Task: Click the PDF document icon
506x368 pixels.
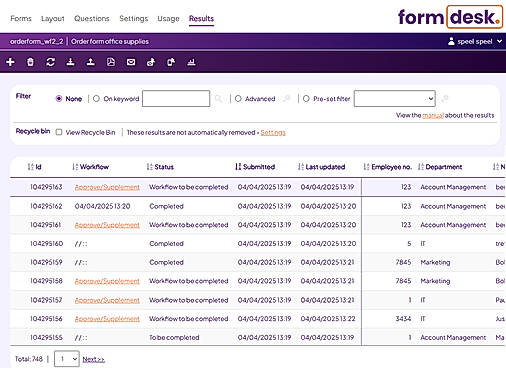Action: pos(111,62)
